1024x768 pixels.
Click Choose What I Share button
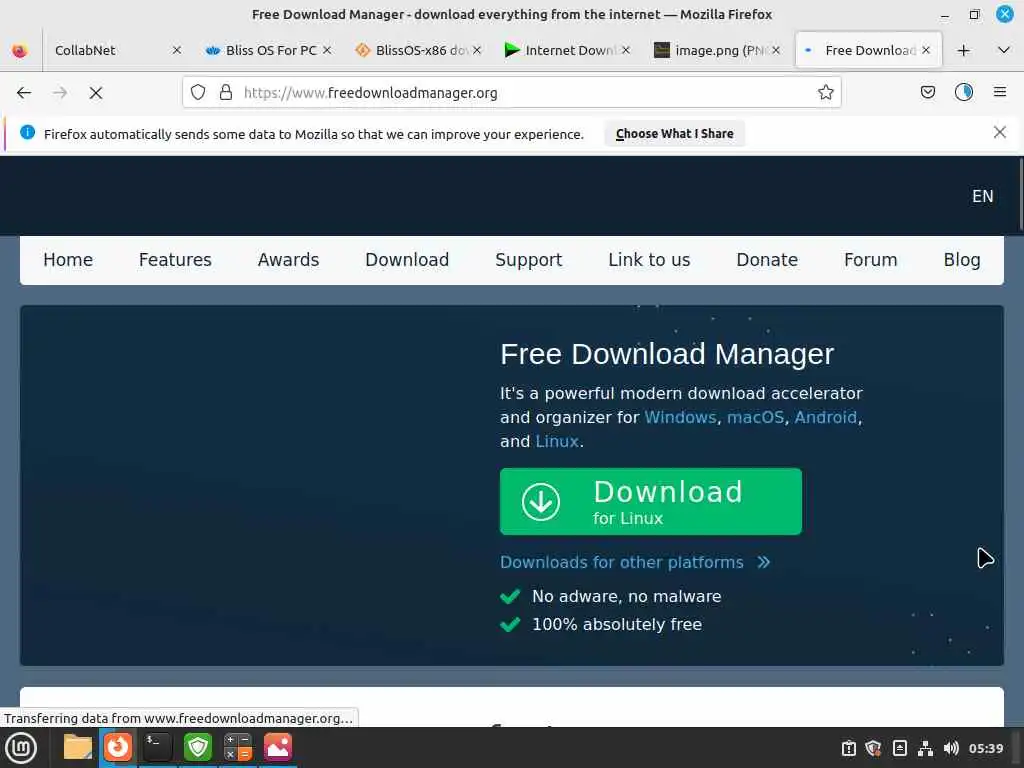[675, 133]
